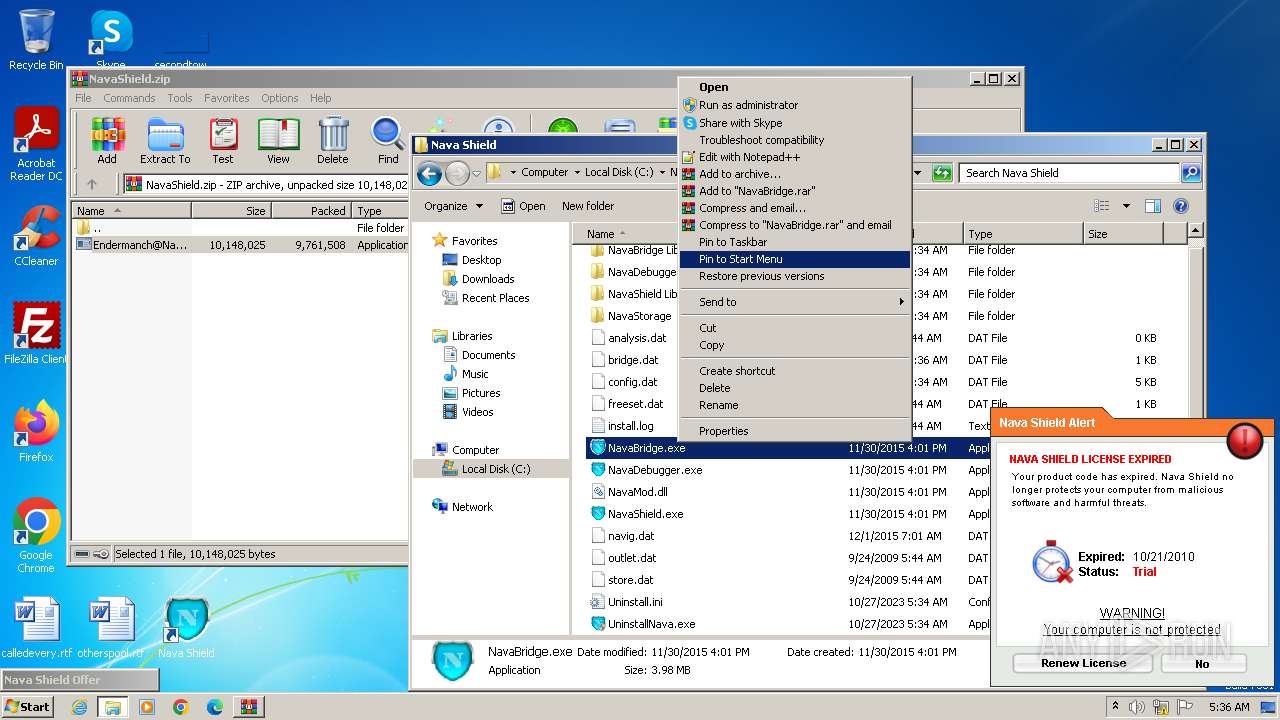Click the Test icon in WinRAR toolbar

[223, 135]
